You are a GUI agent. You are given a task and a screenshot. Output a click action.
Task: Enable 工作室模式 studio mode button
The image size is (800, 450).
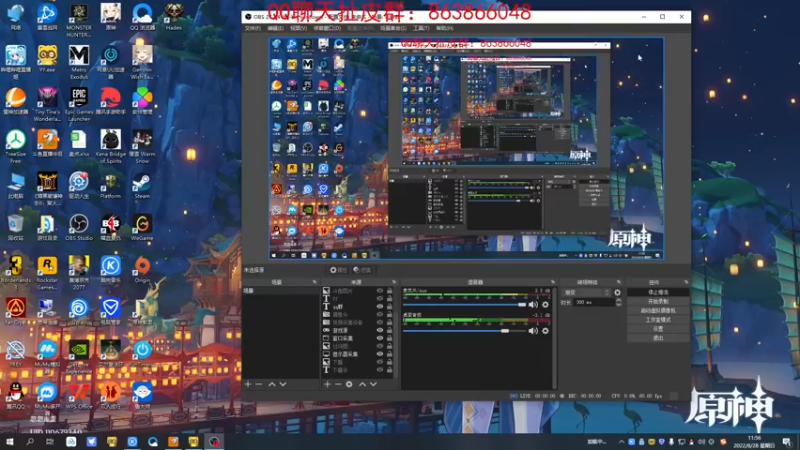click(x=658, y=320)
